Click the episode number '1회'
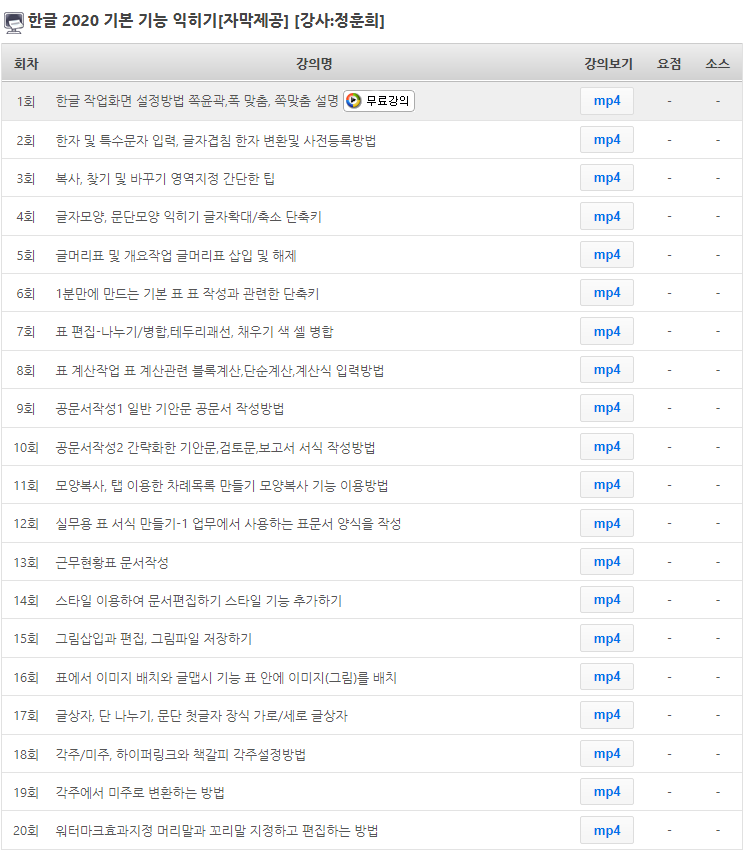Viewport: 745px width, 851px height. click(x=26, y=102)
